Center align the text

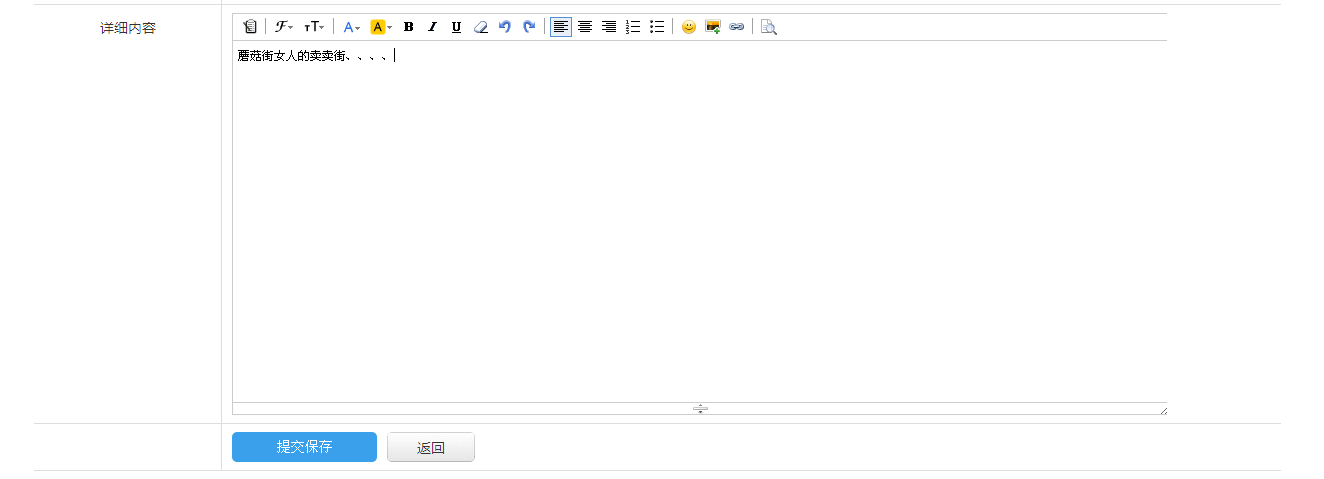(585, 27)
